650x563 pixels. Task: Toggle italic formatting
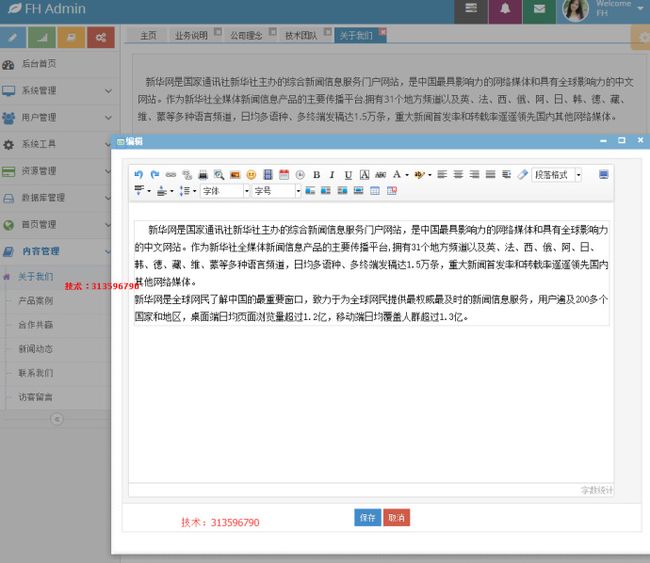click(332, 175)
